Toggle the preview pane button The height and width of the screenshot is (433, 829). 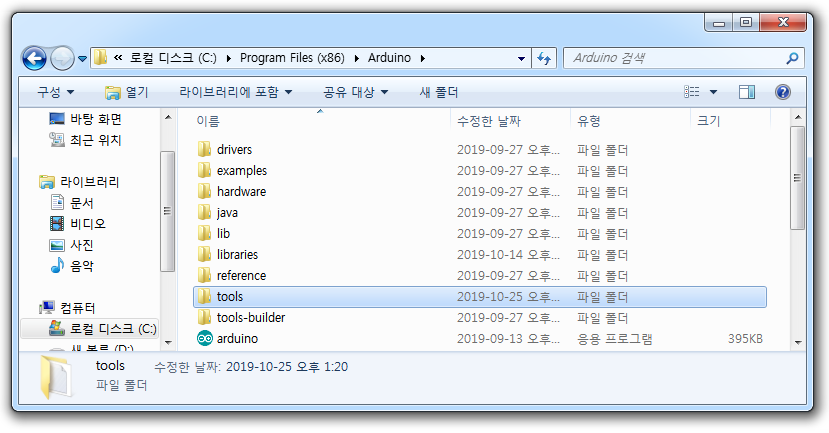[747, 92]
